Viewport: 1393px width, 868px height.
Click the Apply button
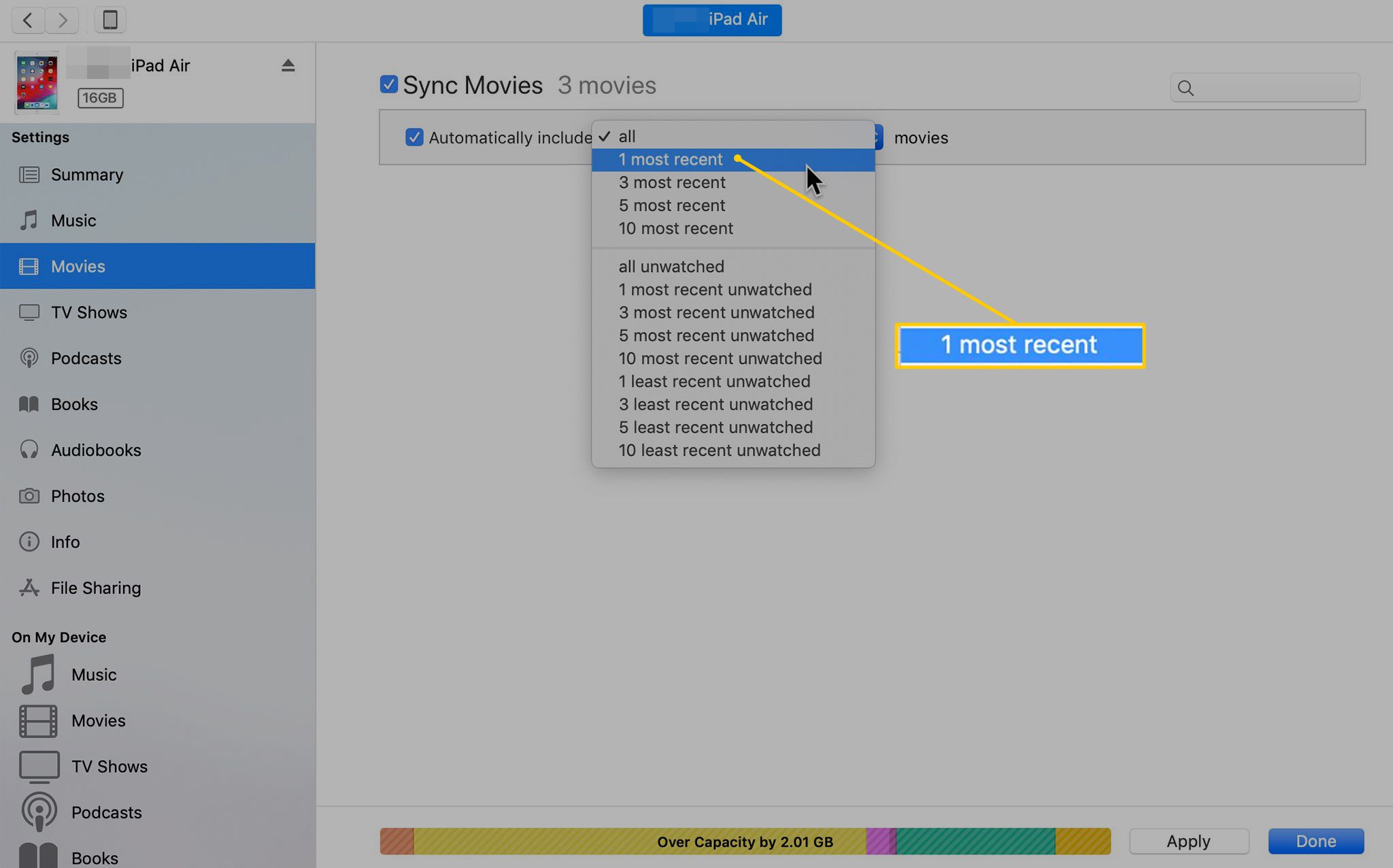1188,841
